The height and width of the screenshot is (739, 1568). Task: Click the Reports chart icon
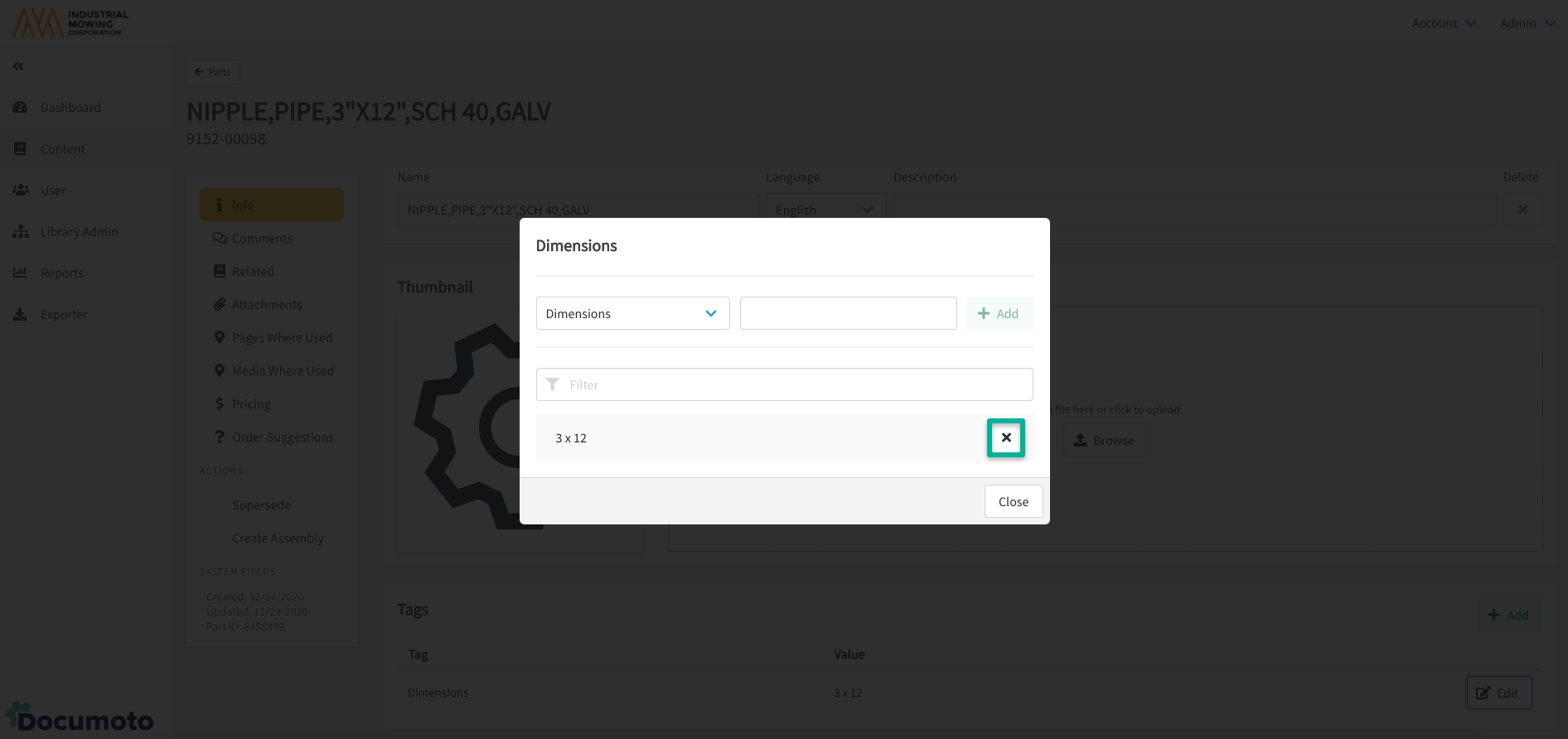click(x=21, y=273)
